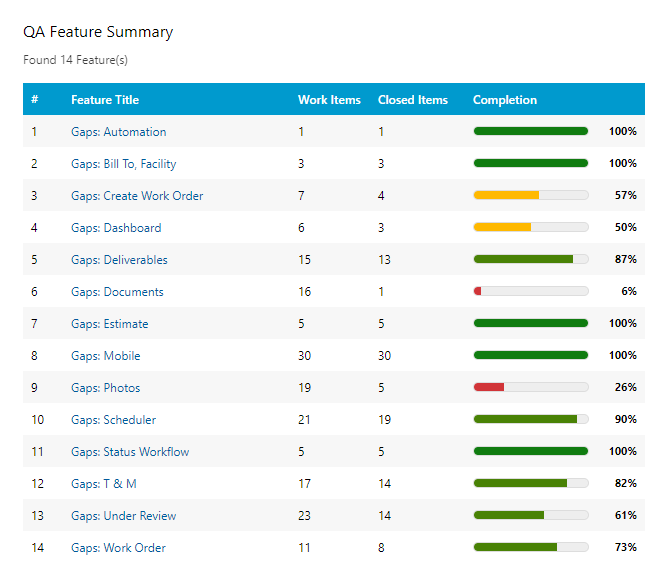Open the Gaps: Estimate feature link
This screenshot has height=579, width=669.
coord(110,324)
